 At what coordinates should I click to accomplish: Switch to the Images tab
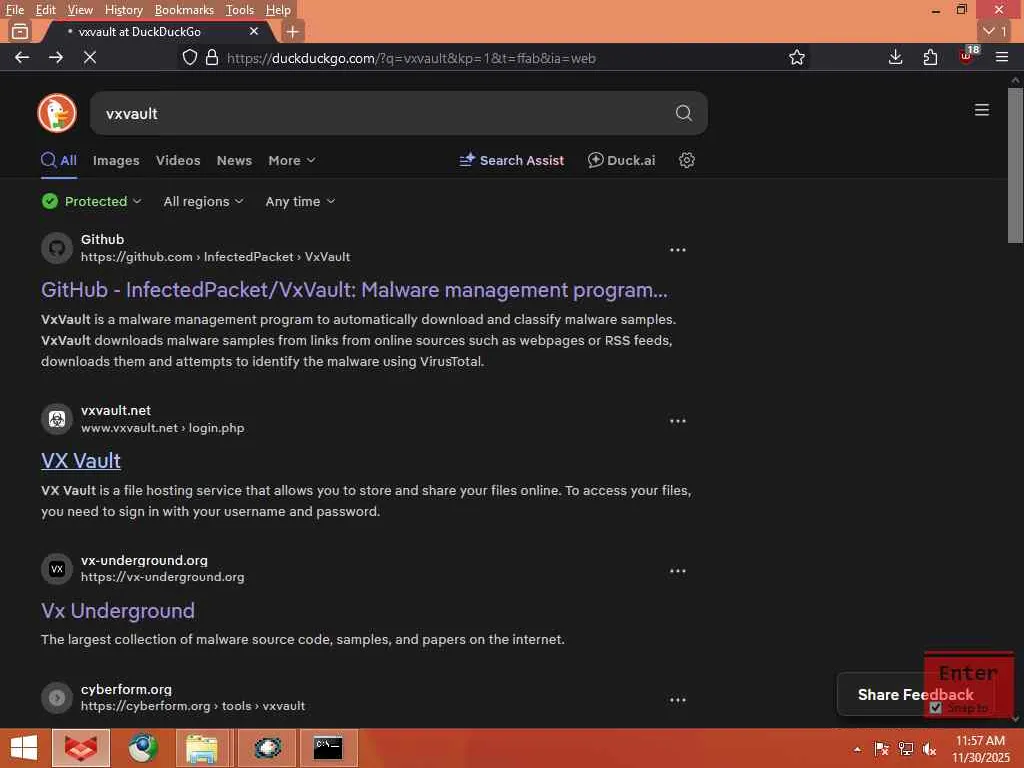tap(116, 160)
